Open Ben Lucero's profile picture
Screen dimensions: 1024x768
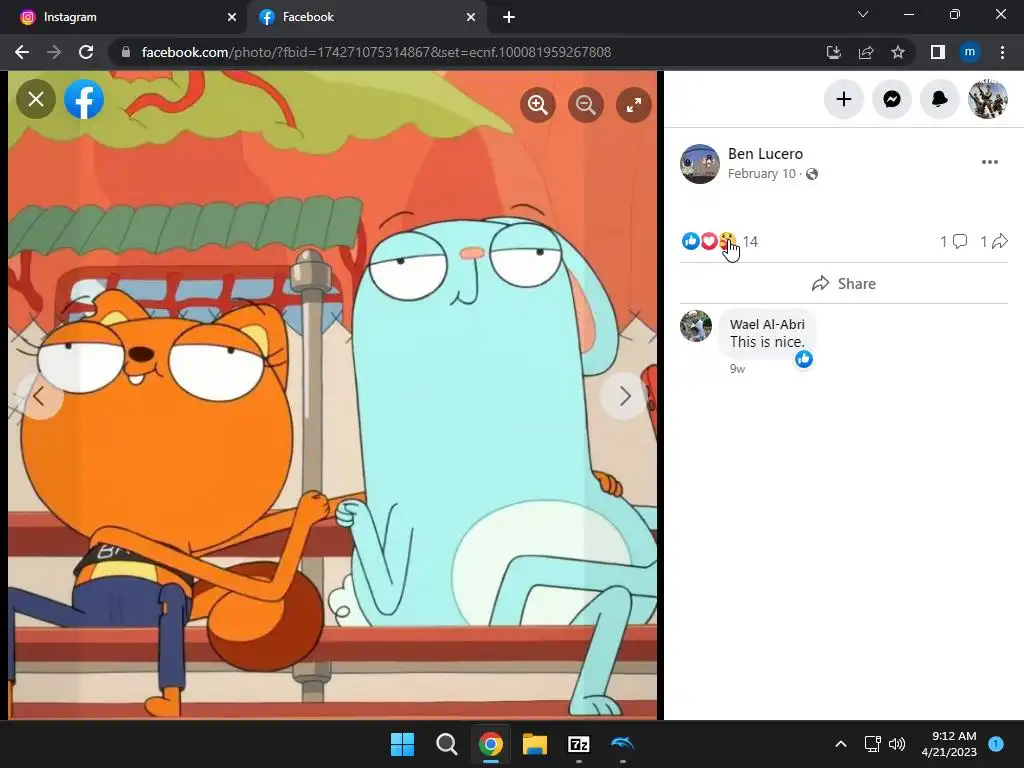[x=699, y=164]
